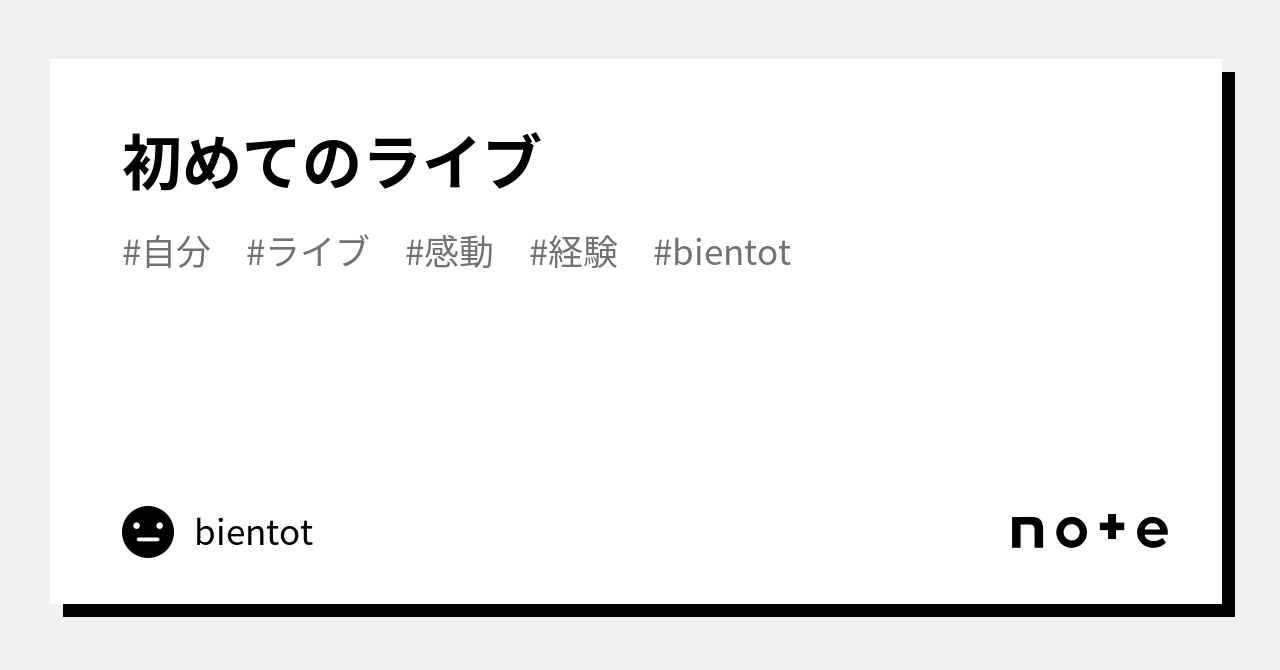This screenshot has width=1280, height=670.
Task: Open the #bientot hashtag
Action: point(721,253)
